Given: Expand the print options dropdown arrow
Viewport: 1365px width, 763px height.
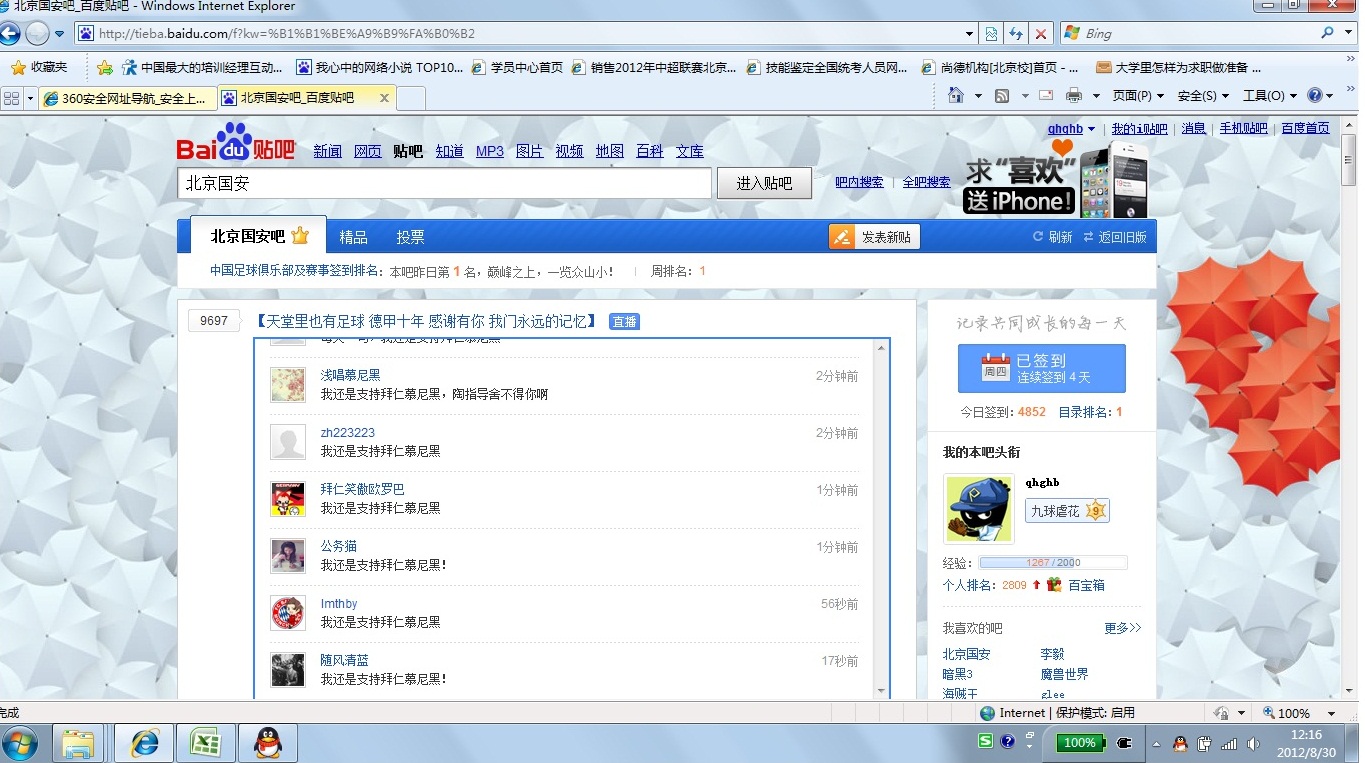Looking at the screenshot, I should pyautogui.click(x=1096, y=96).
